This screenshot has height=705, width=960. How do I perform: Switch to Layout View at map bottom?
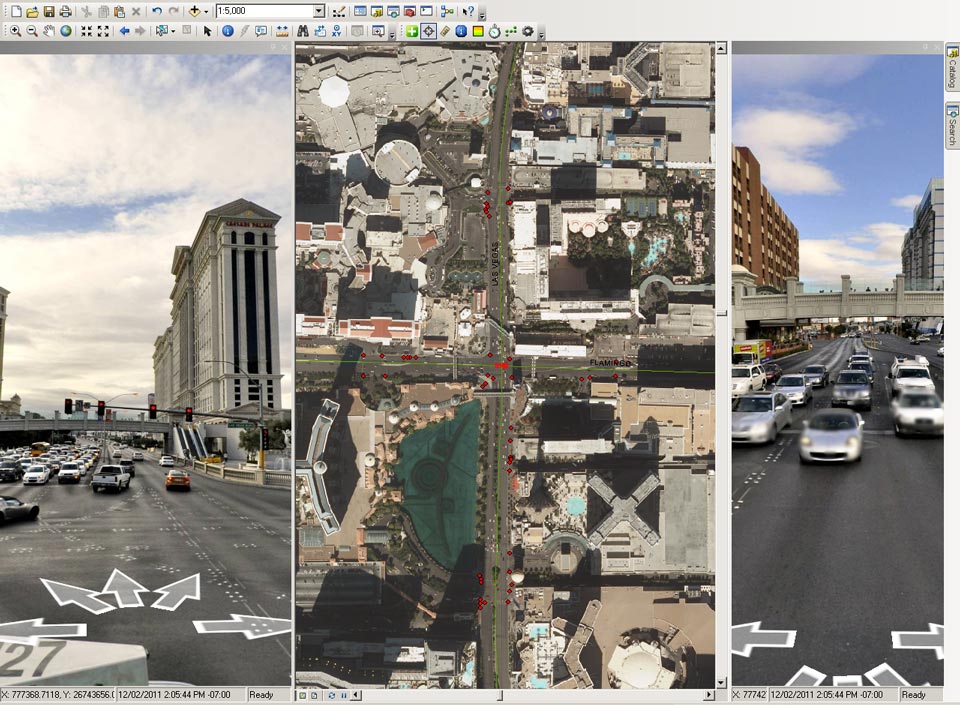[315, 695]
